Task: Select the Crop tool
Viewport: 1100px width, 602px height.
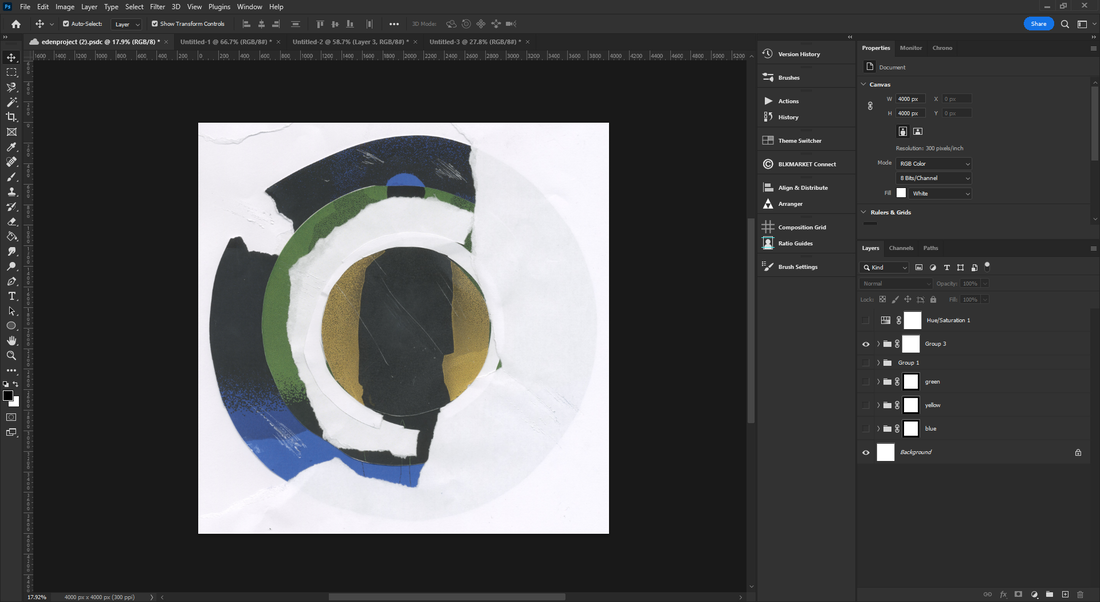Action: point(11,116)
